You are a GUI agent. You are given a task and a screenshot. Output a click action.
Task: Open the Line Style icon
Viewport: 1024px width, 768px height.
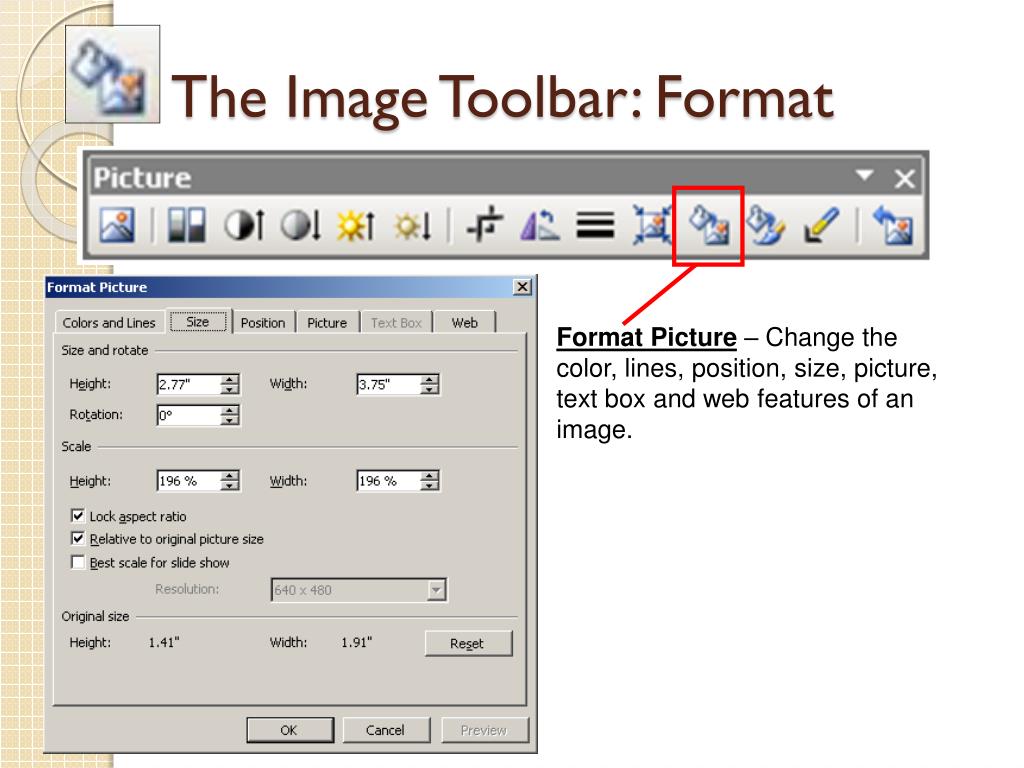[595, 226]
